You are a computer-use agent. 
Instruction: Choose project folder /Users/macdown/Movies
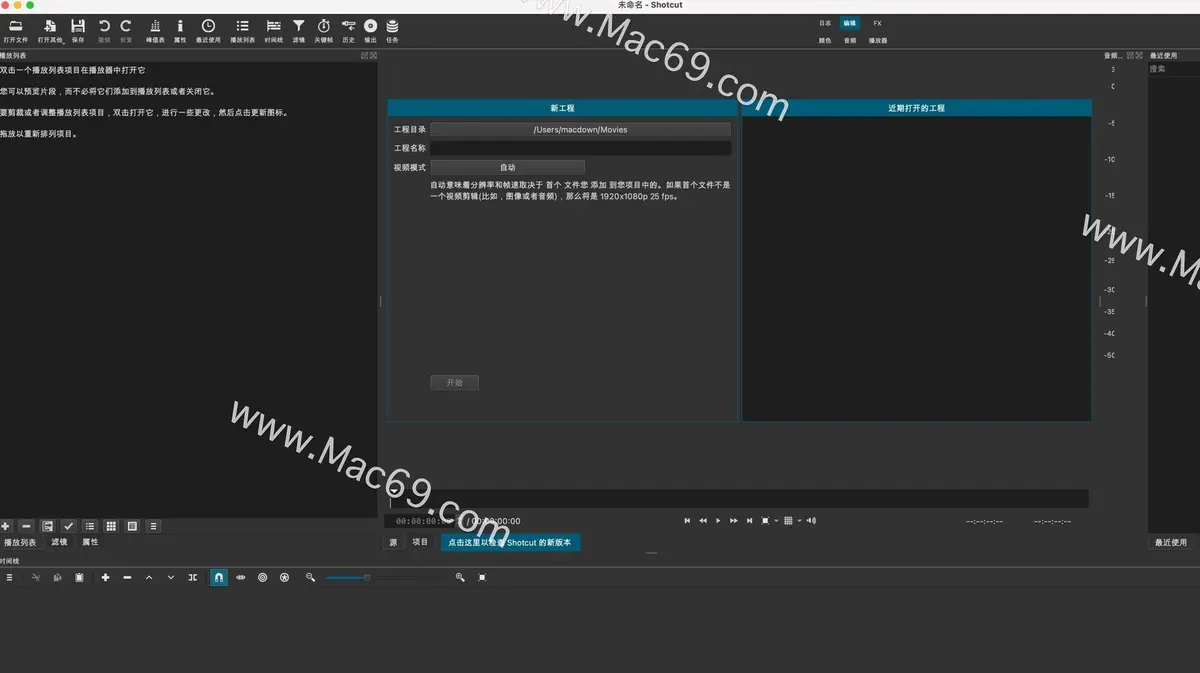coord(580,130)
